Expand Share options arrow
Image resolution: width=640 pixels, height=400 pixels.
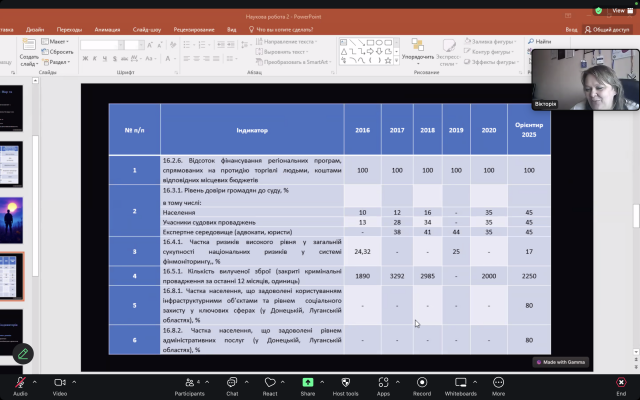click(x=322, y=382)
